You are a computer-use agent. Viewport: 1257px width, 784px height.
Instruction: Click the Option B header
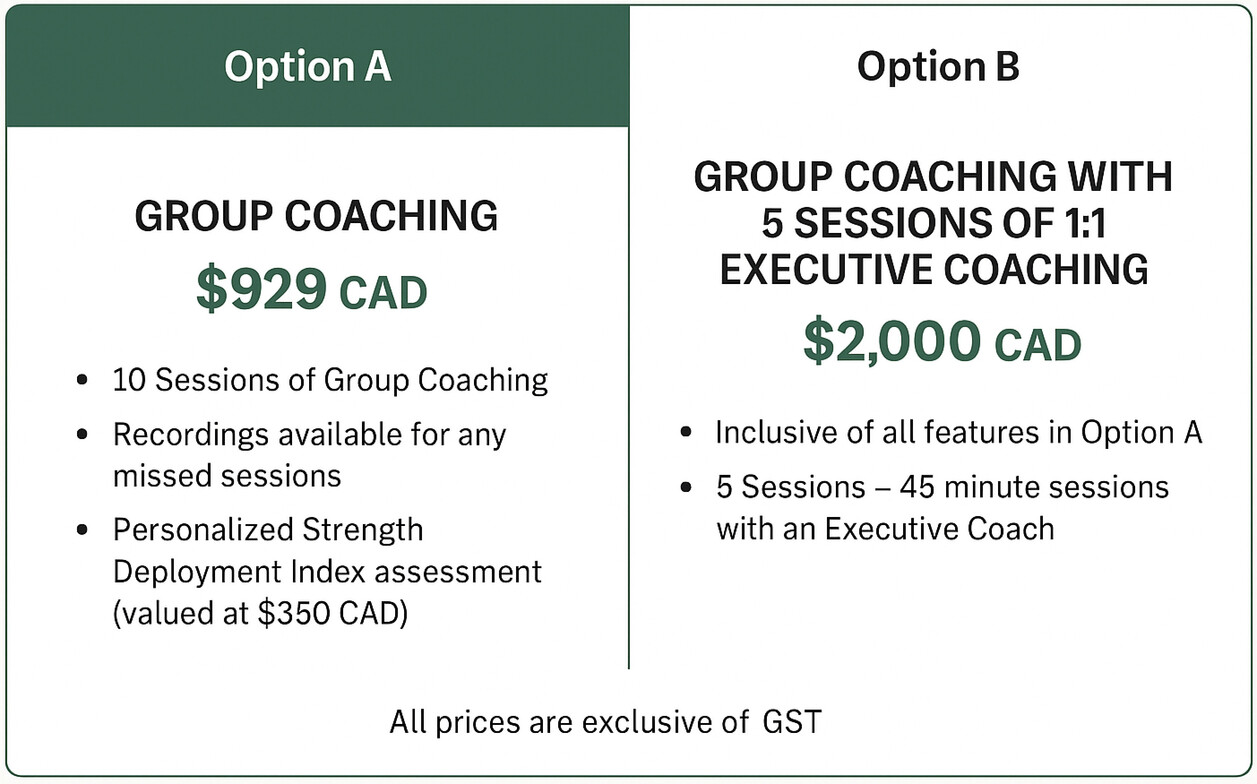[x=937, y=67]
